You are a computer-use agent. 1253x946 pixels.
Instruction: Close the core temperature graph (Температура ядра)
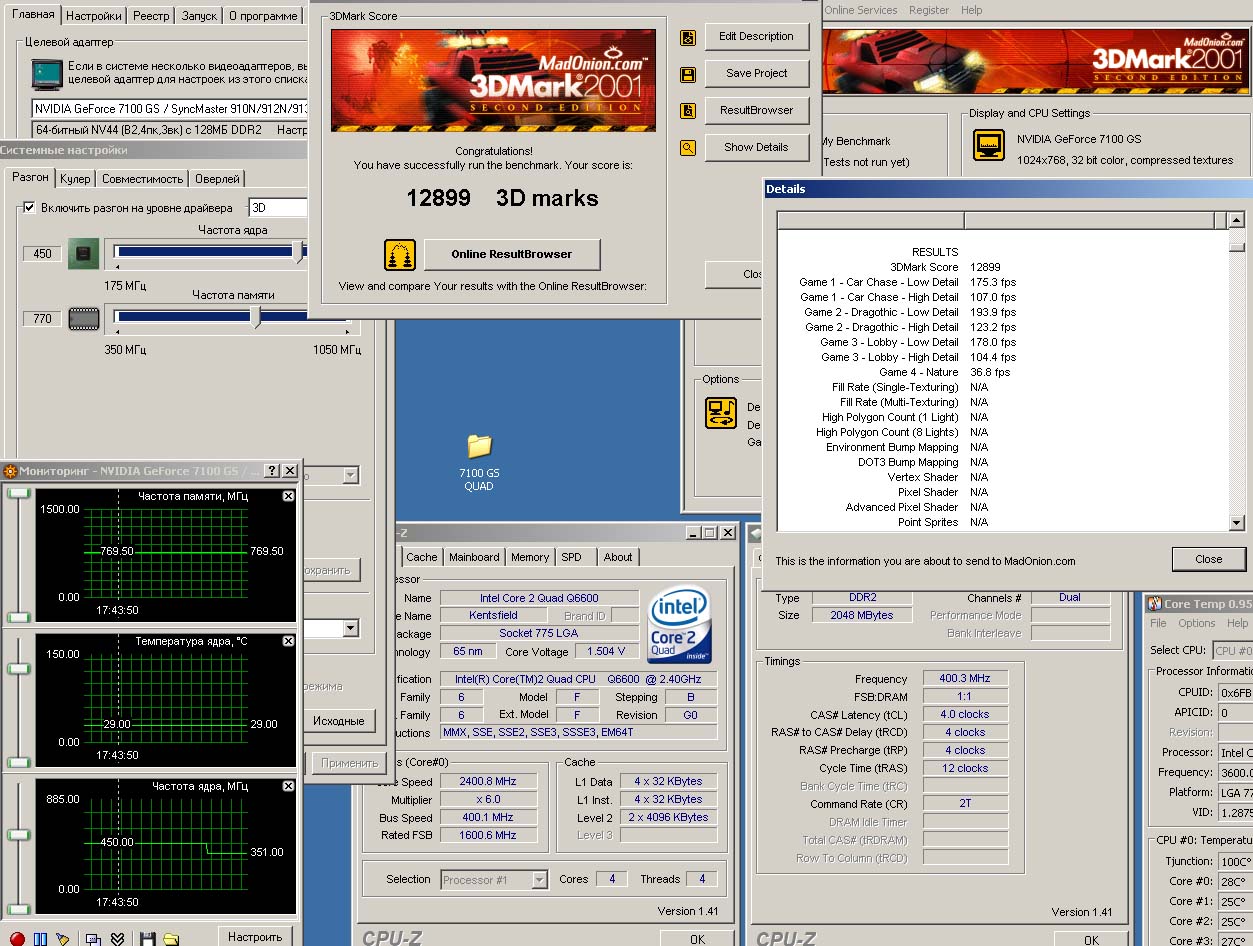(x=288, y=641)
